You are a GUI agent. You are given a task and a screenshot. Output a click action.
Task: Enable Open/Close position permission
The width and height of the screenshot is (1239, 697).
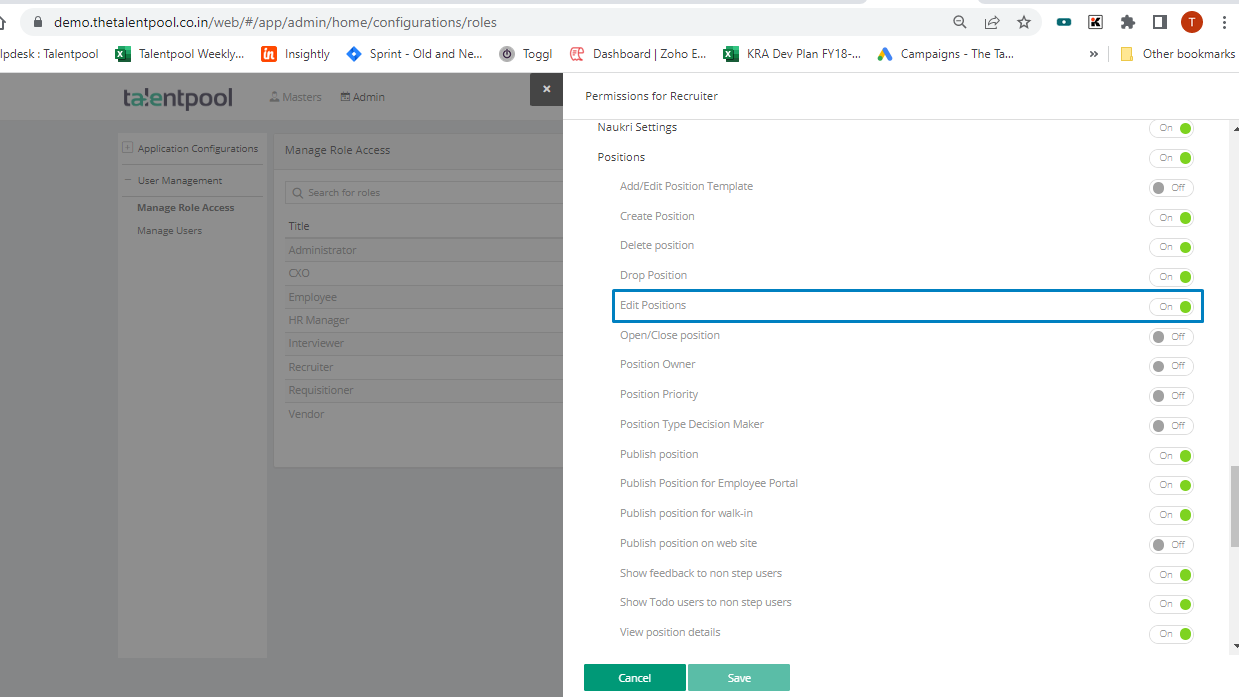coord(1171,336)
